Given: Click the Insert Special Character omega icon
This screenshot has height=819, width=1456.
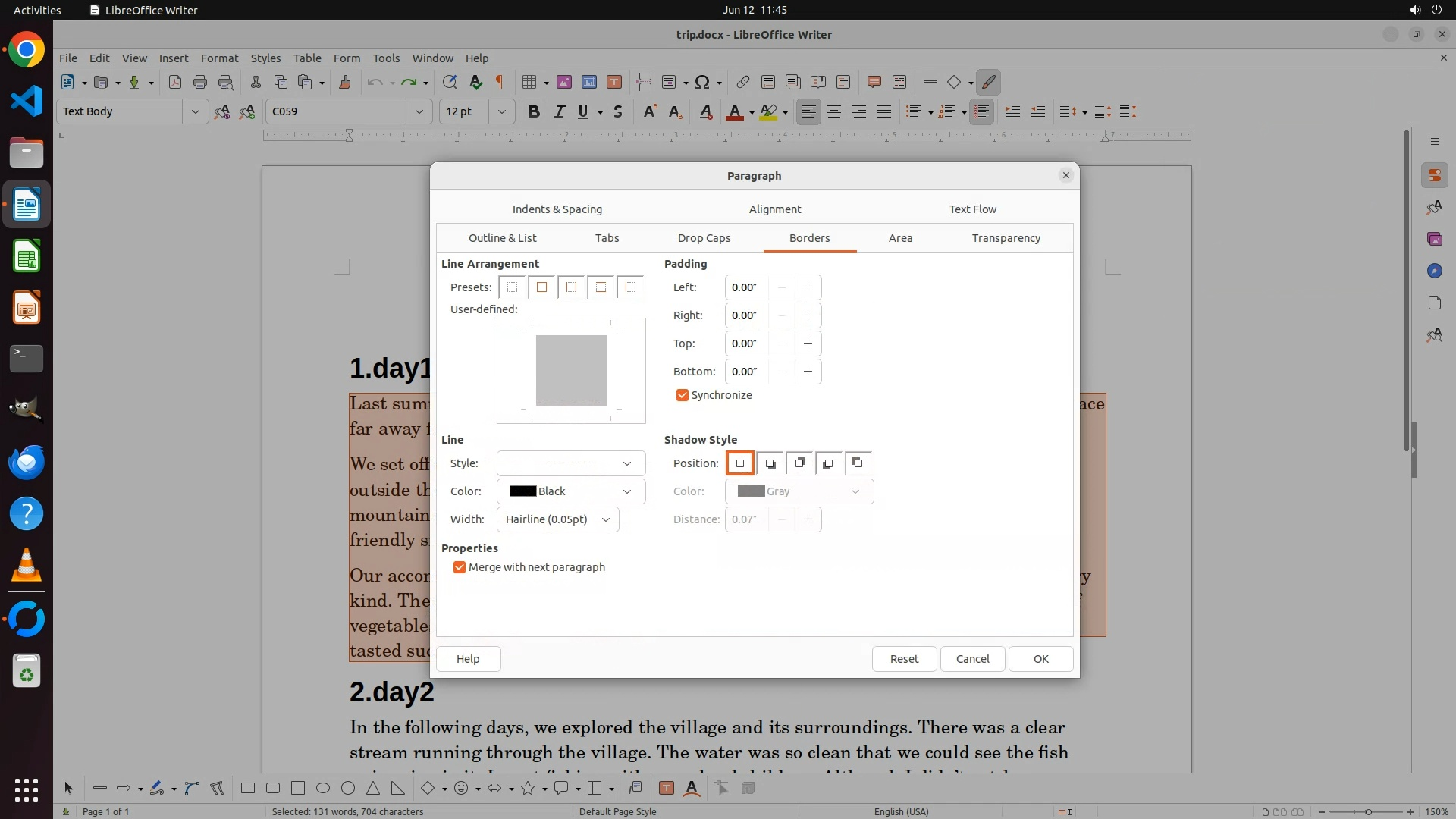Looking at the screenshot, I should pyautogui.click(x=702, y=82).
